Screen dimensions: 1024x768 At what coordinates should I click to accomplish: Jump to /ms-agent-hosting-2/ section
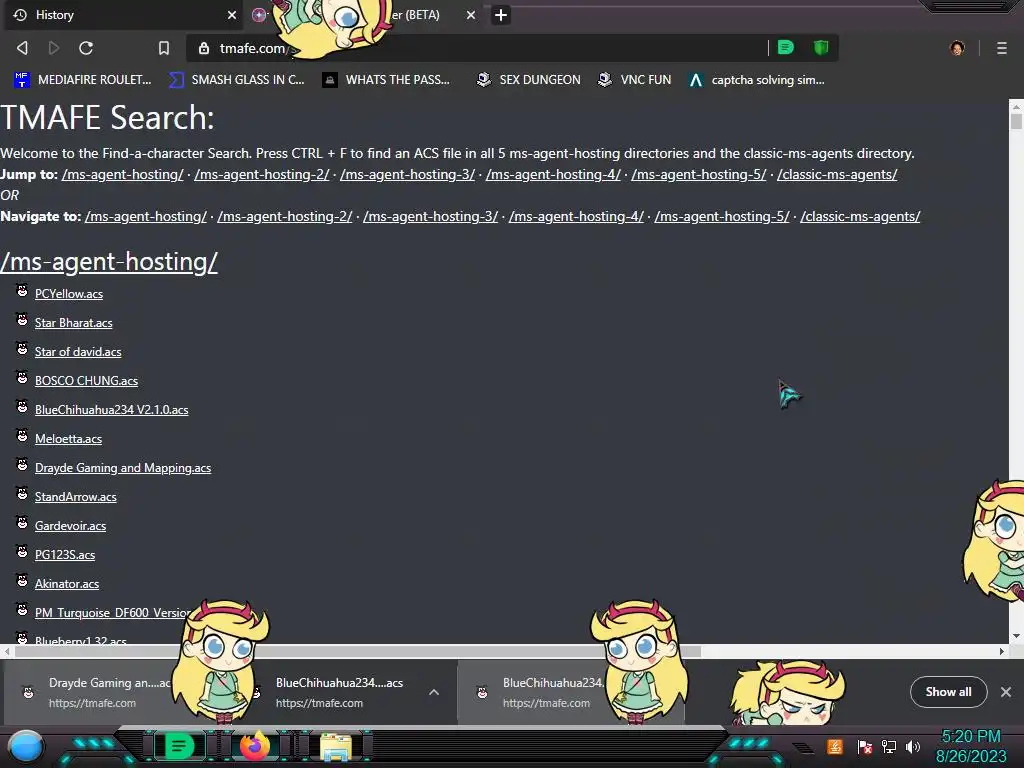pos(262,174)
